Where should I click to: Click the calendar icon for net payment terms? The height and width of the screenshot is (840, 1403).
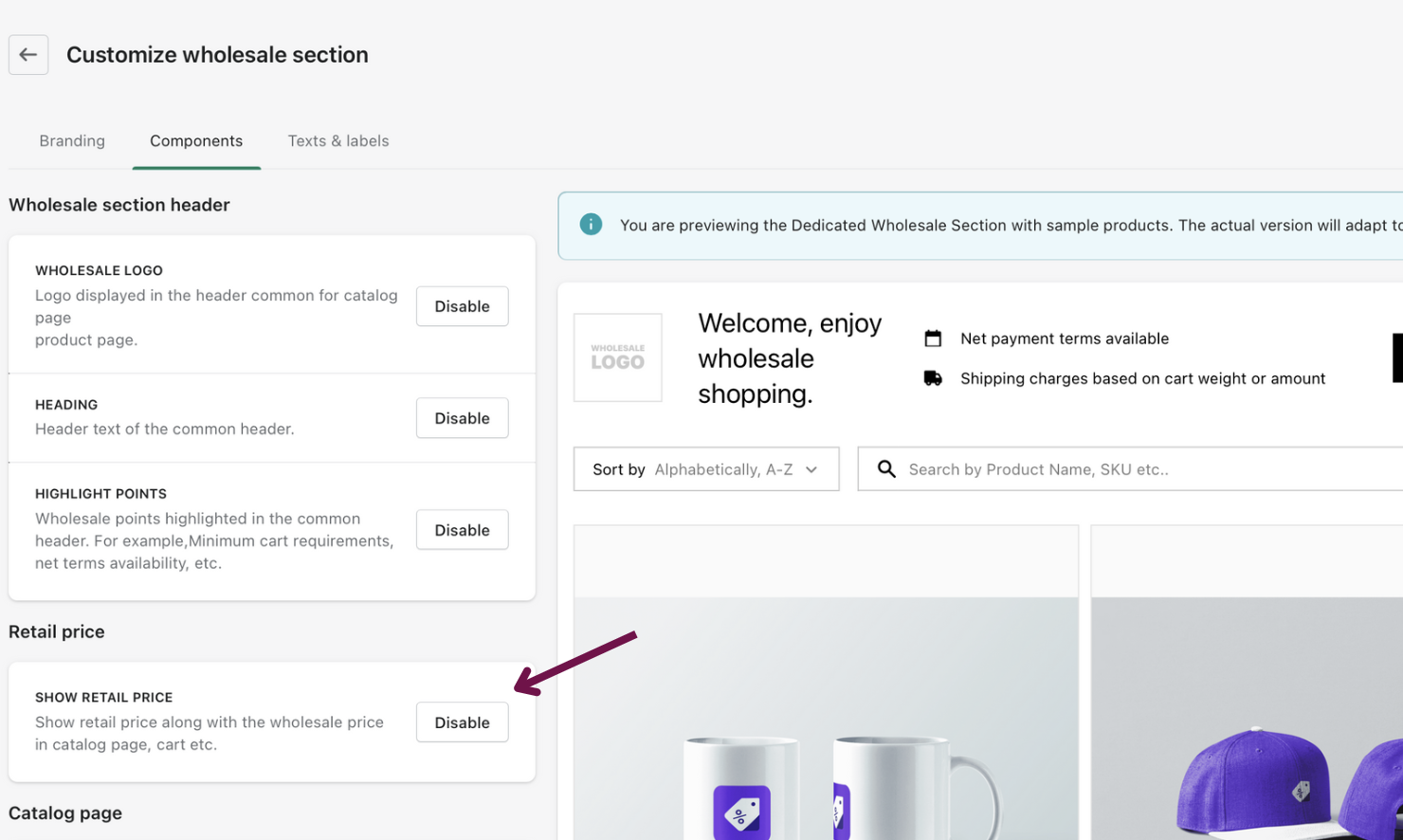point(933,338)
